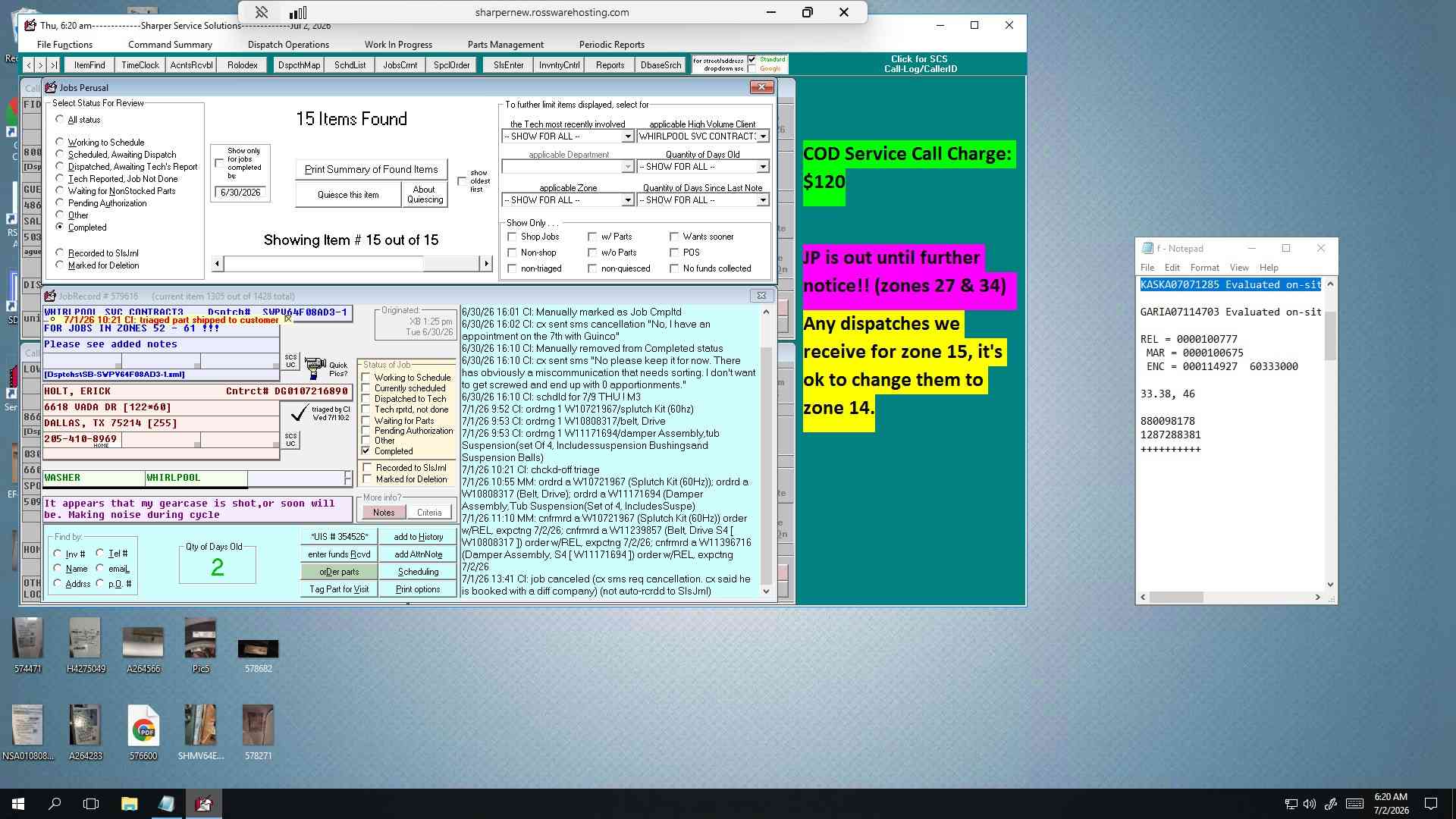
Task: Check the Shop Jobs checkbox
Action: (512, 237)
